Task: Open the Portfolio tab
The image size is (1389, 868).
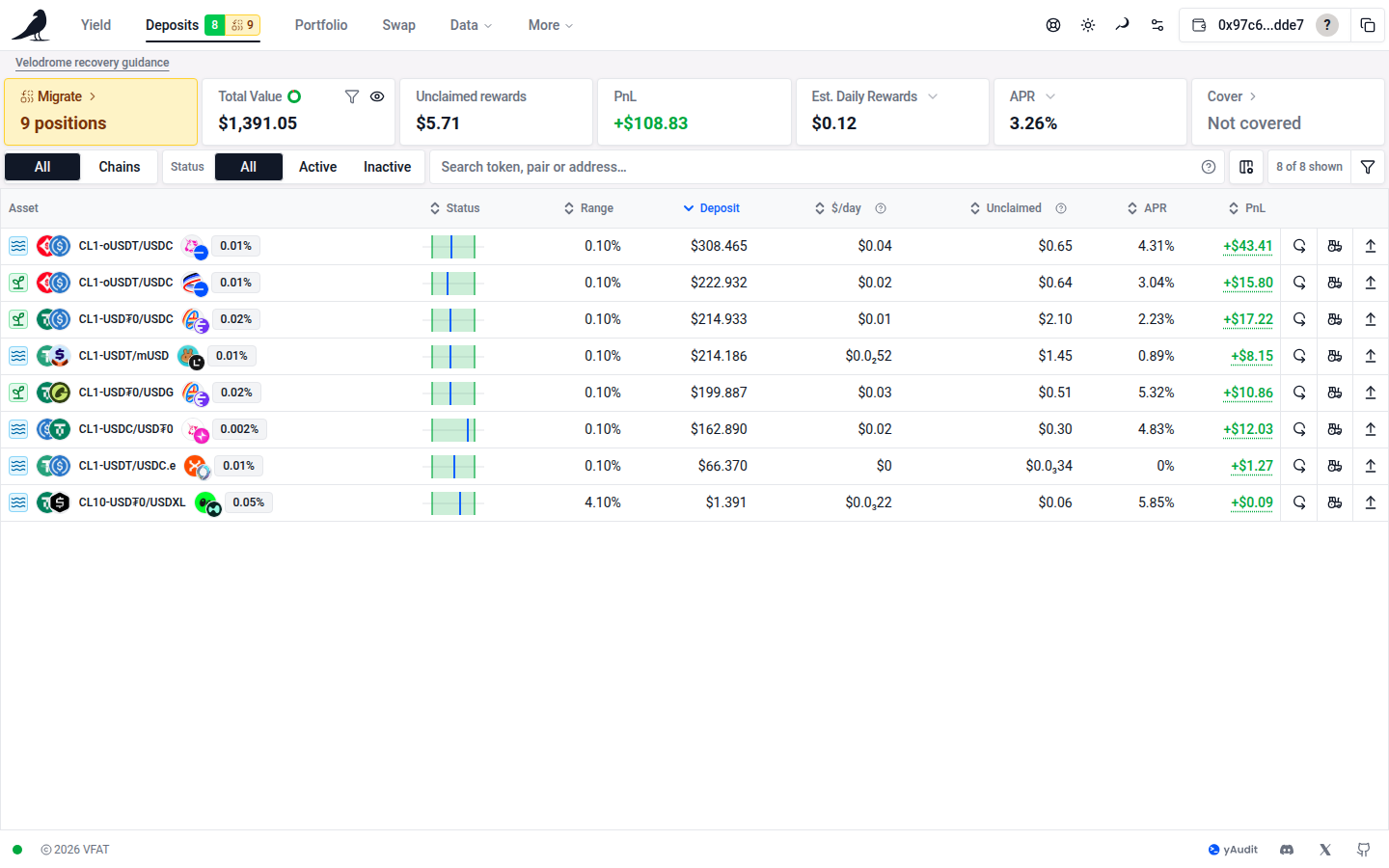Action: (x=321, y=25)
